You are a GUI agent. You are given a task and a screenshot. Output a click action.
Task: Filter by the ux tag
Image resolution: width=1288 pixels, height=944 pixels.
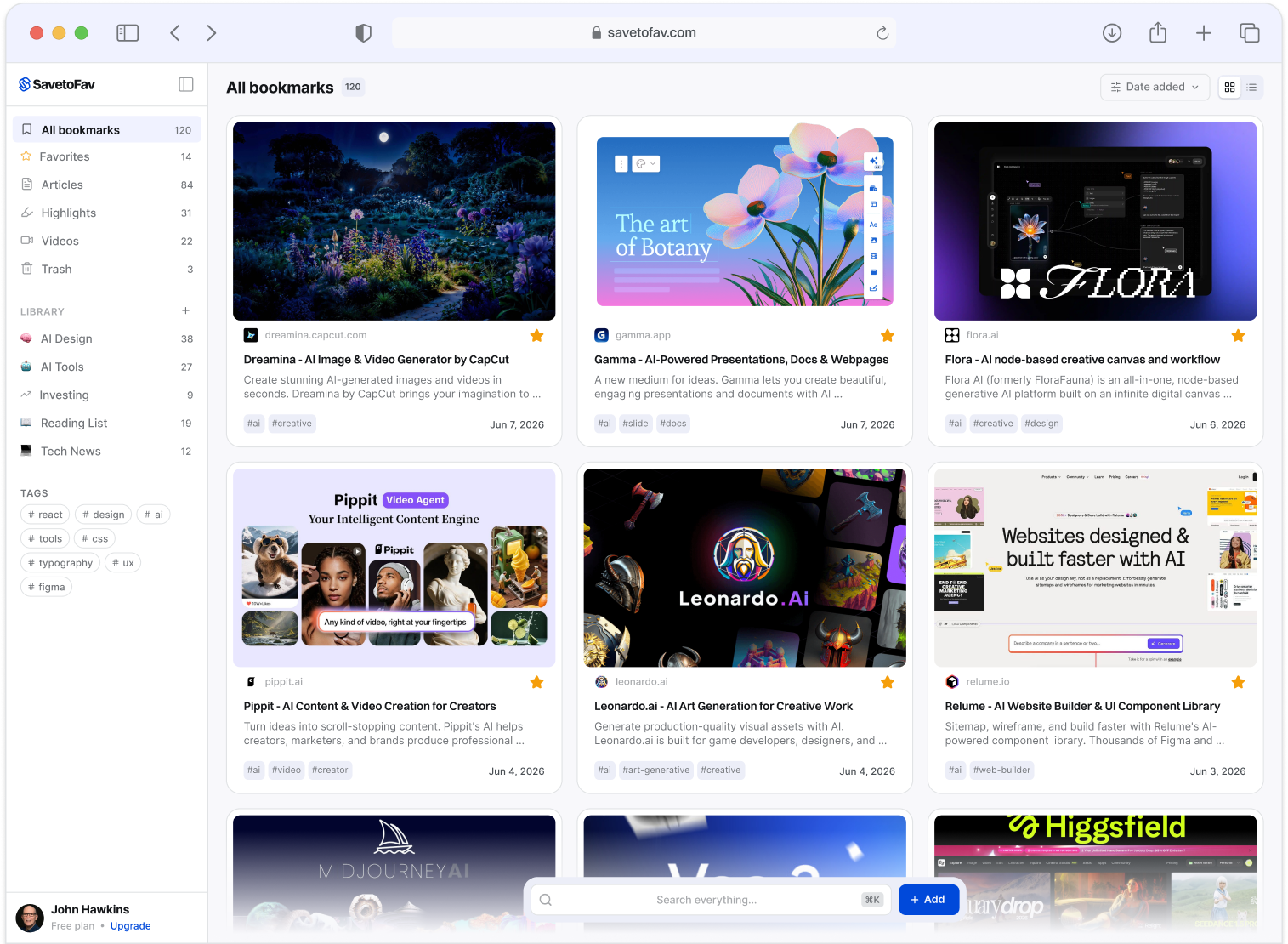(123, 563)
